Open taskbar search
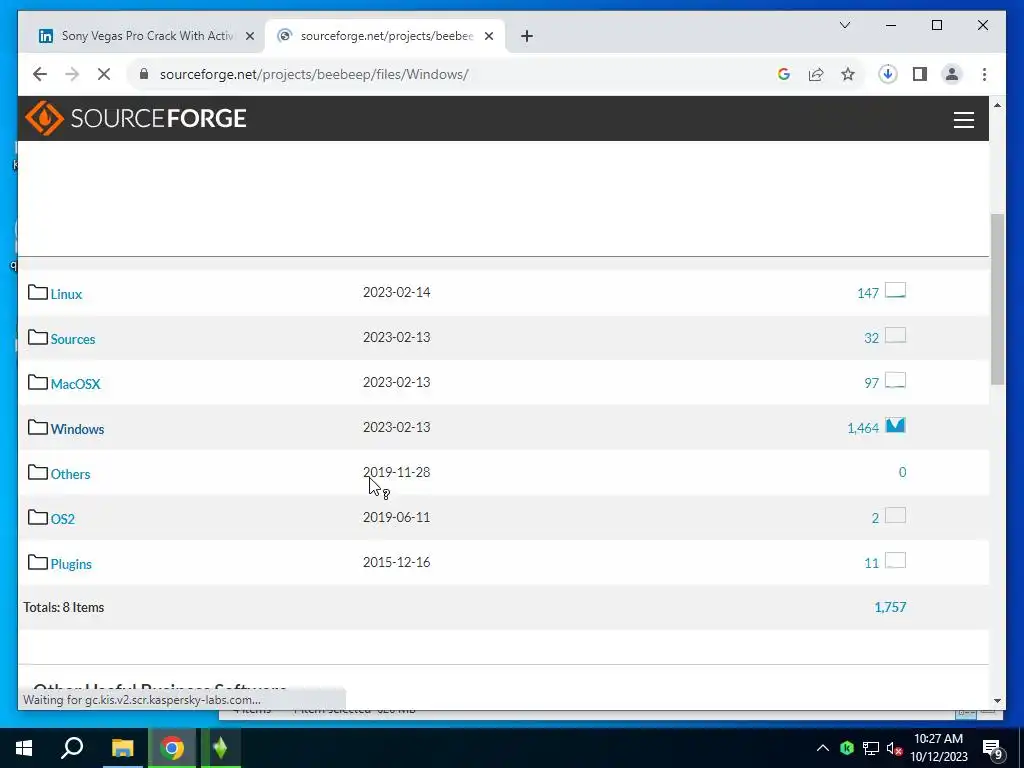The width and height of the screenshot is (1024, 768). [72, 748]
